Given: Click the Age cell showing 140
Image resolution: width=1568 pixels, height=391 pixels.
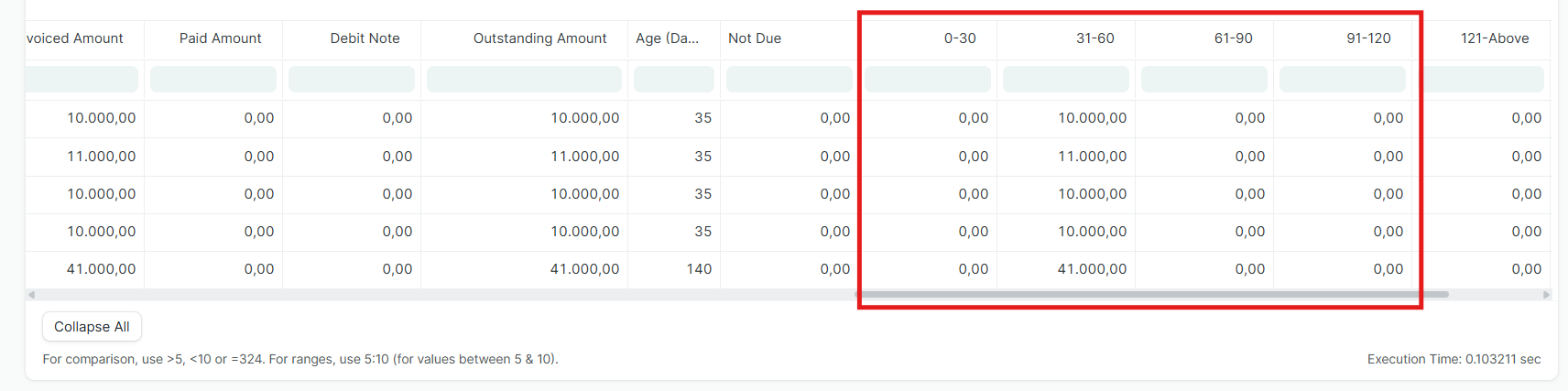Looking at the screenshot, I should point(699,269).
